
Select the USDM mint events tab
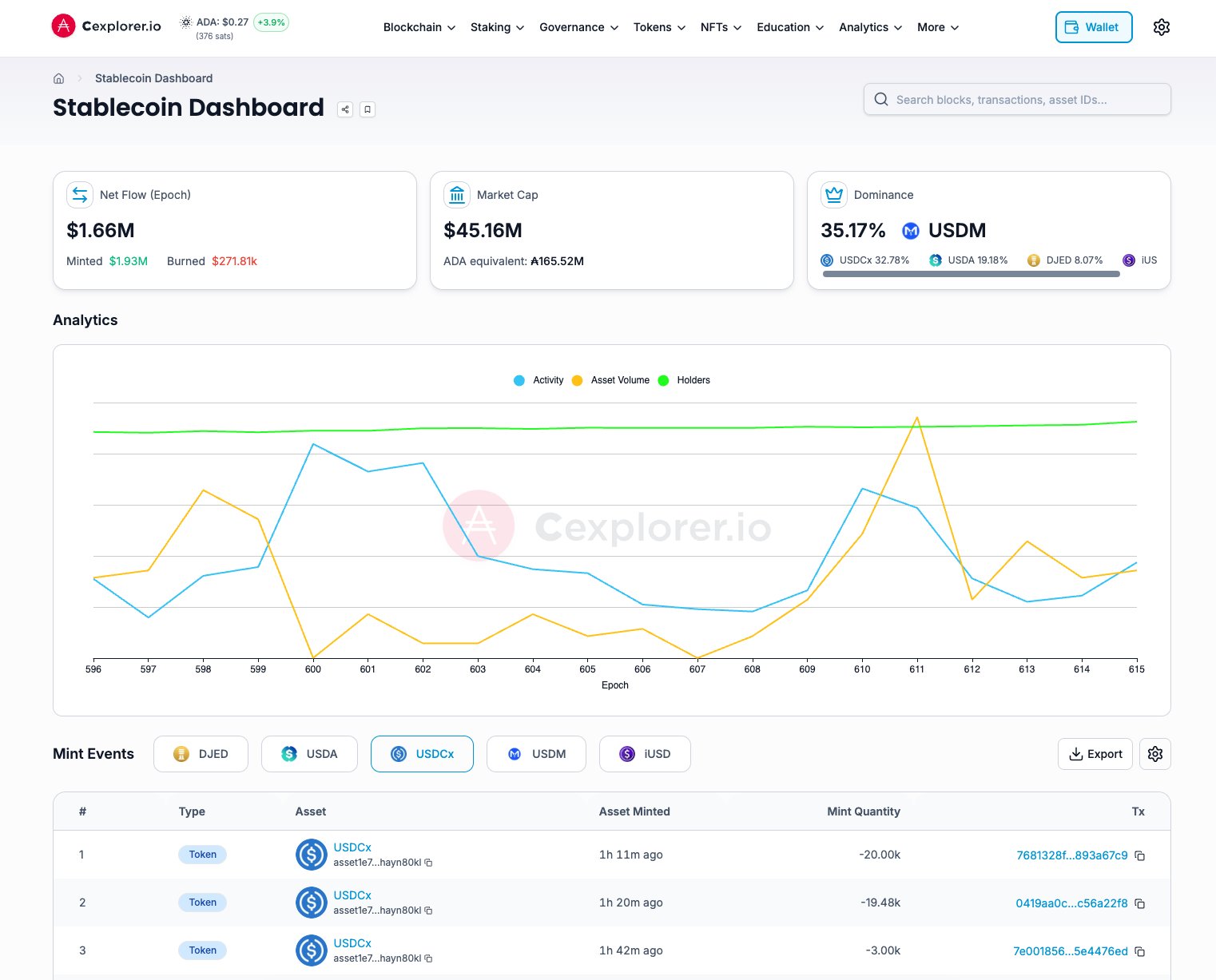[x=536, y=754]
